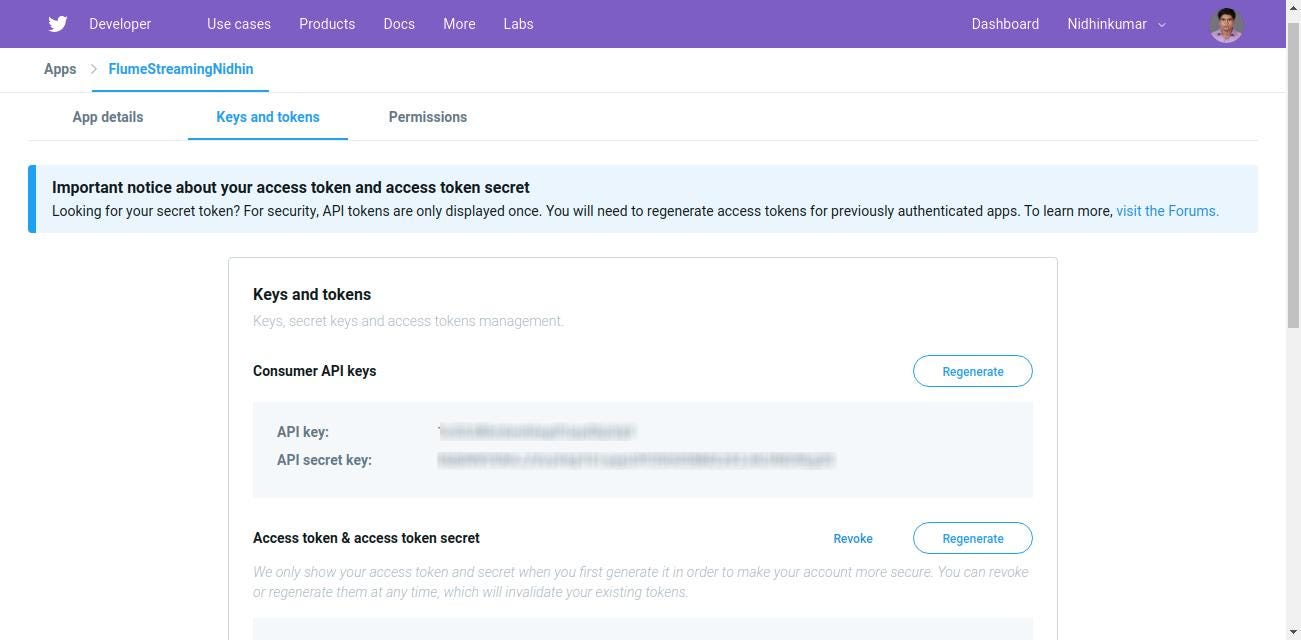Open the Docs menu
This screenshot has height=640, width=1301.
point(399,24)
